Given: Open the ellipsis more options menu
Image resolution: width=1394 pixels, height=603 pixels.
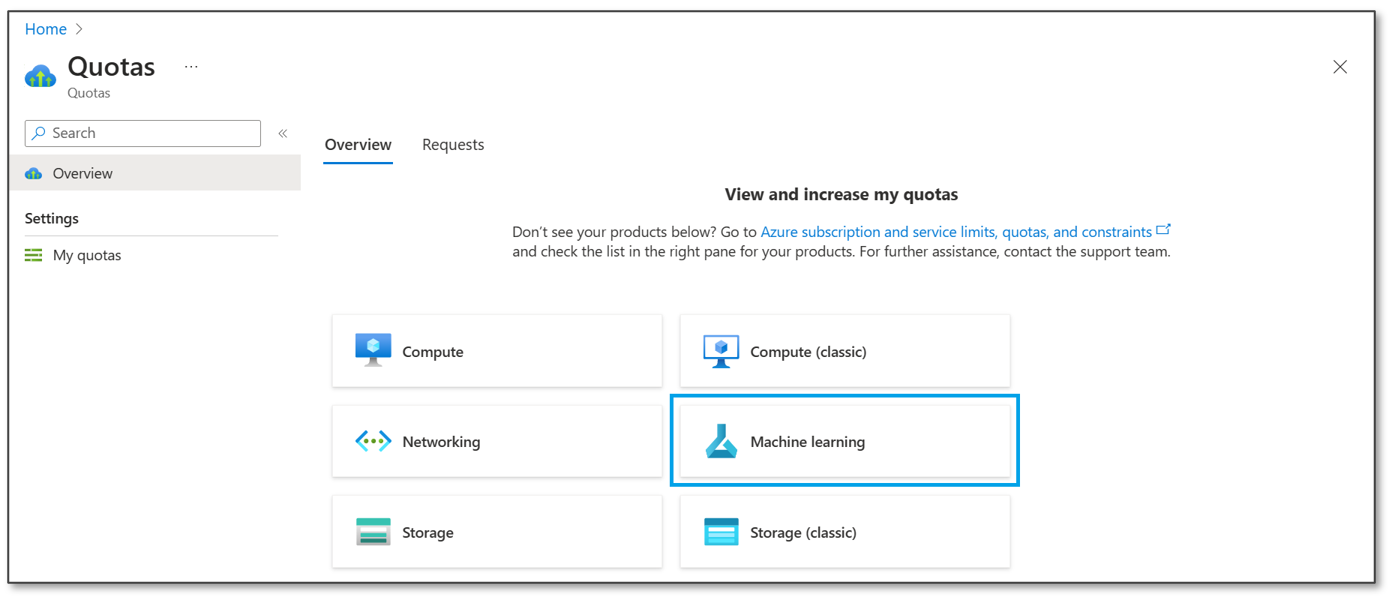Looking at the screenshot, I should pyautogui.click(x=191, y=67).
